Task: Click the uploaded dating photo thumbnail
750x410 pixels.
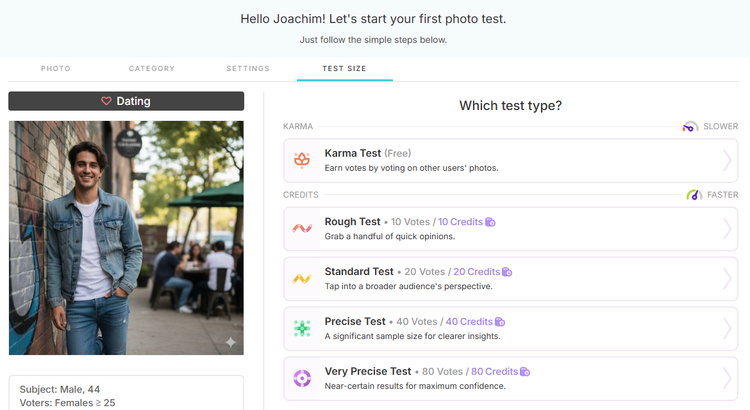Action: [126, 238]
